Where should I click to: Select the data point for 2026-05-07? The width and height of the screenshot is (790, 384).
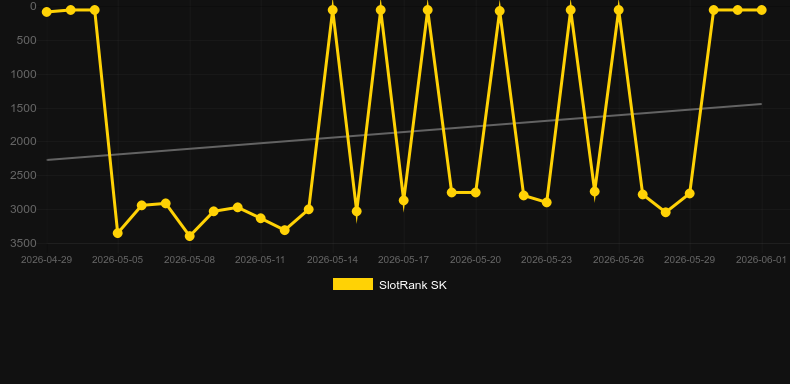click(166, 203)
